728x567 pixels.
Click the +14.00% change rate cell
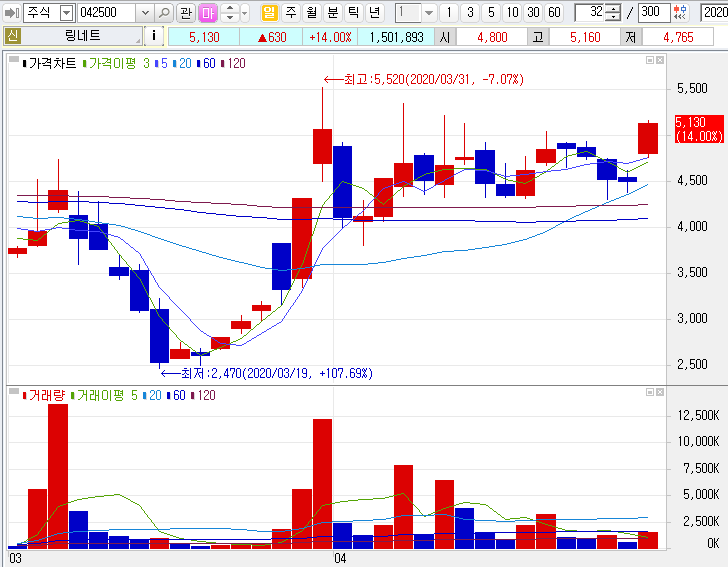(330, 37)
